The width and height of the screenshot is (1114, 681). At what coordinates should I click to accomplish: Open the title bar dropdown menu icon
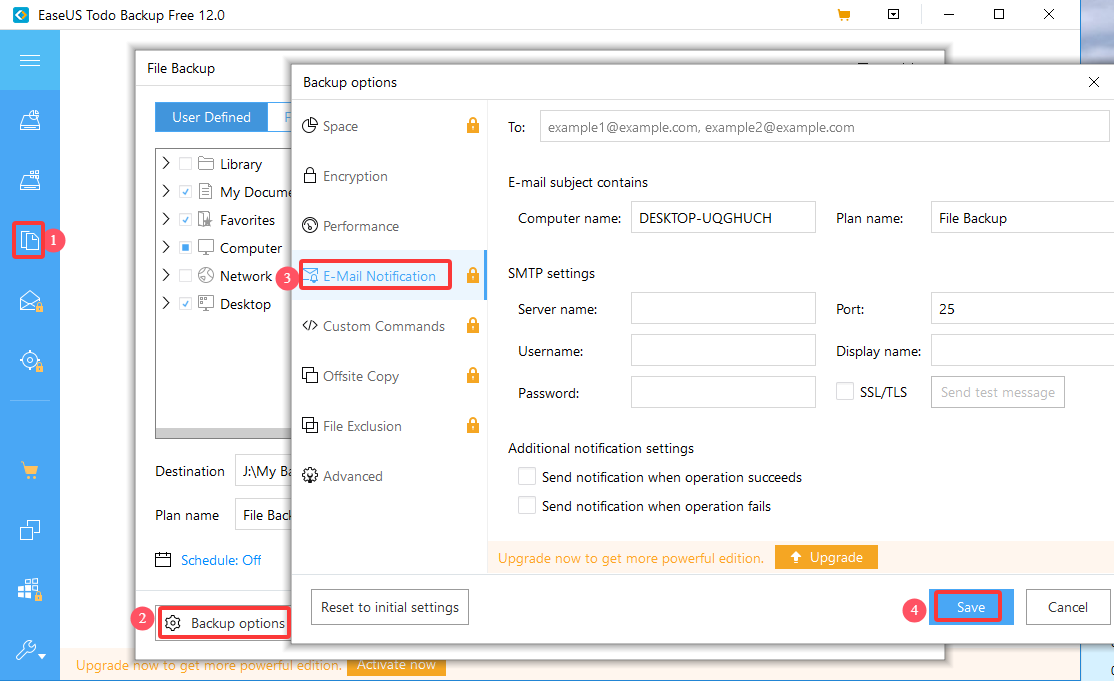point(894,14)
